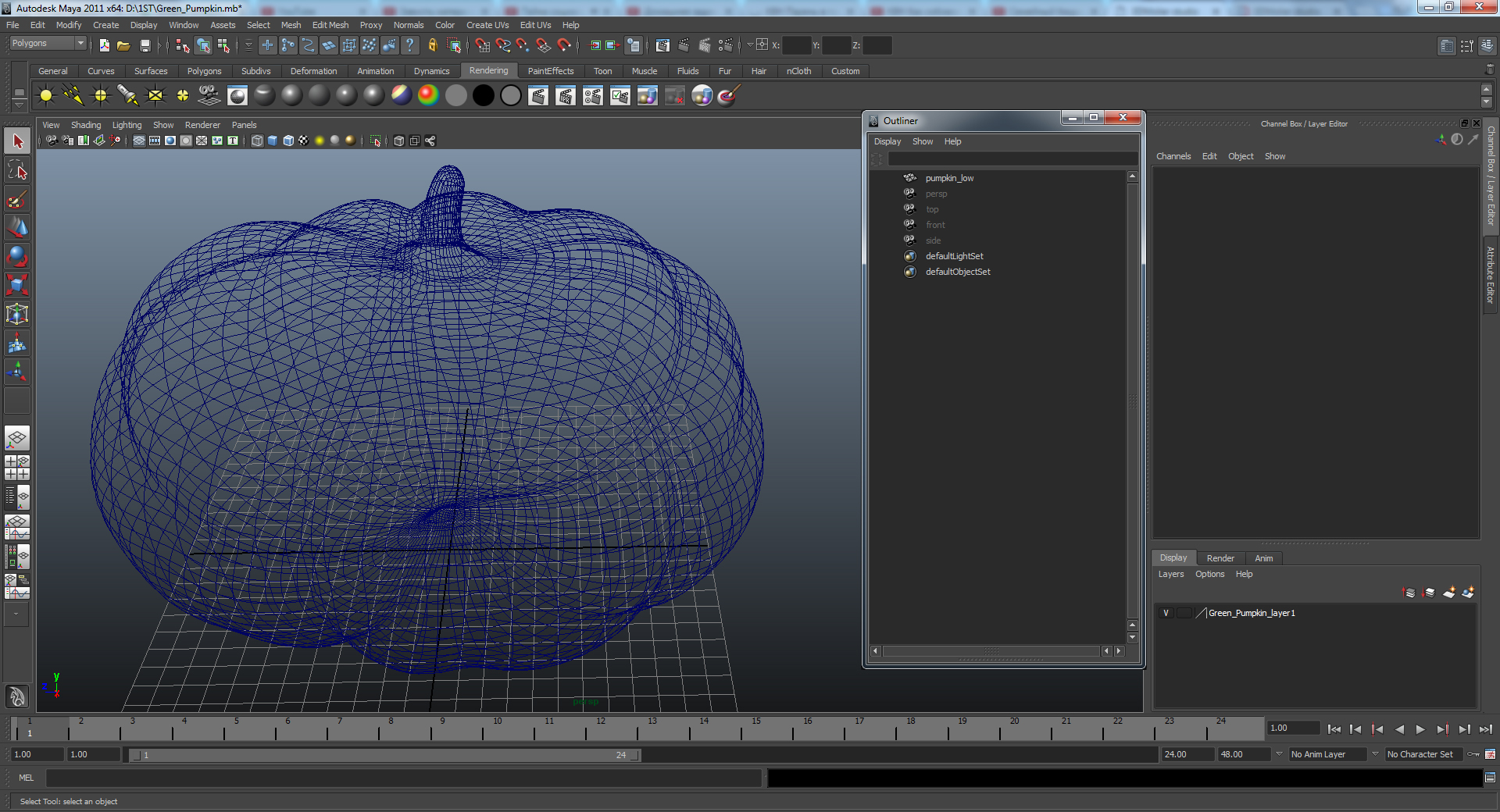The image size is (1500, 812).
Task: Click Options in Layer Editor
Action: pos(1209,574)
